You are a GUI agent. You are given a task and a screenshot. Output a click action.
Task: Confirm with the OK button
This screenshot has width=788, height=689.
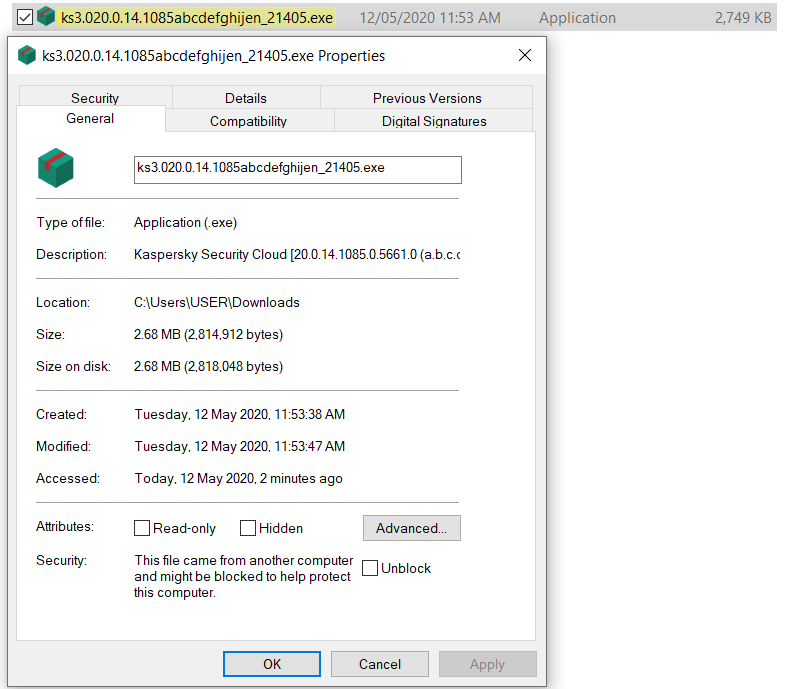(272, 664)
